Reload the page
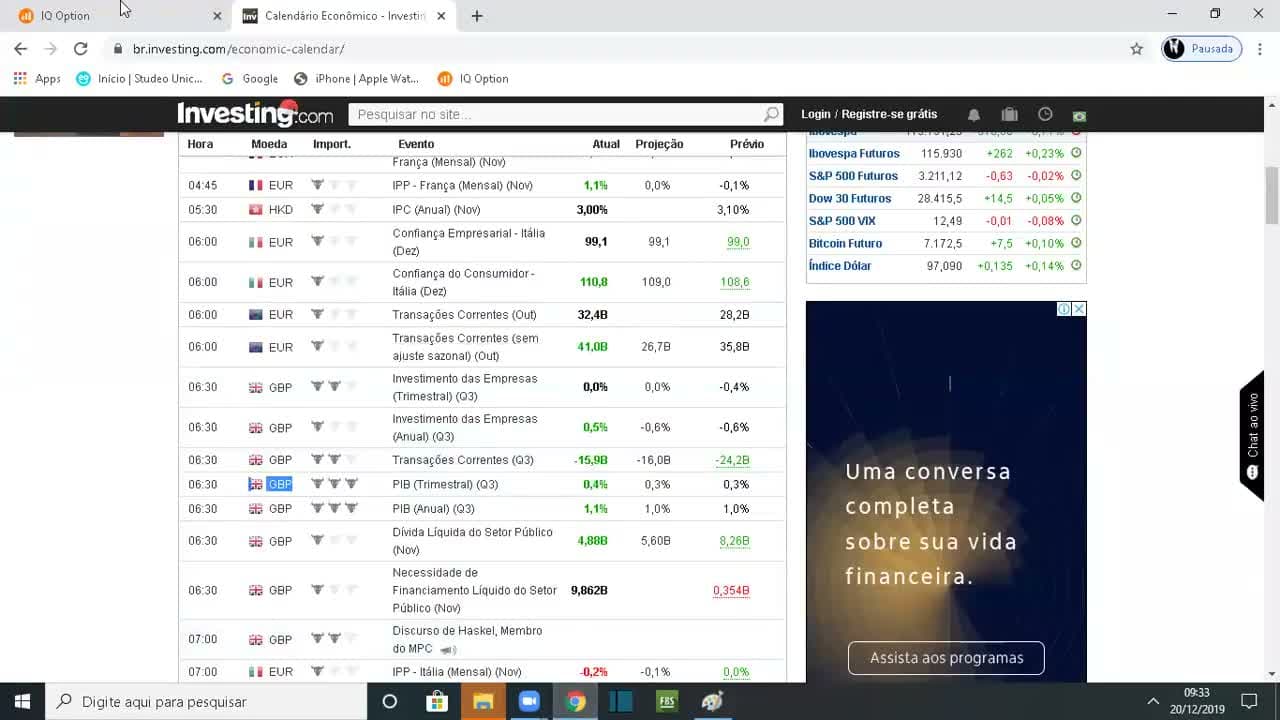Viewport: 1280px width, 720px height. click(x=81, y=49)
